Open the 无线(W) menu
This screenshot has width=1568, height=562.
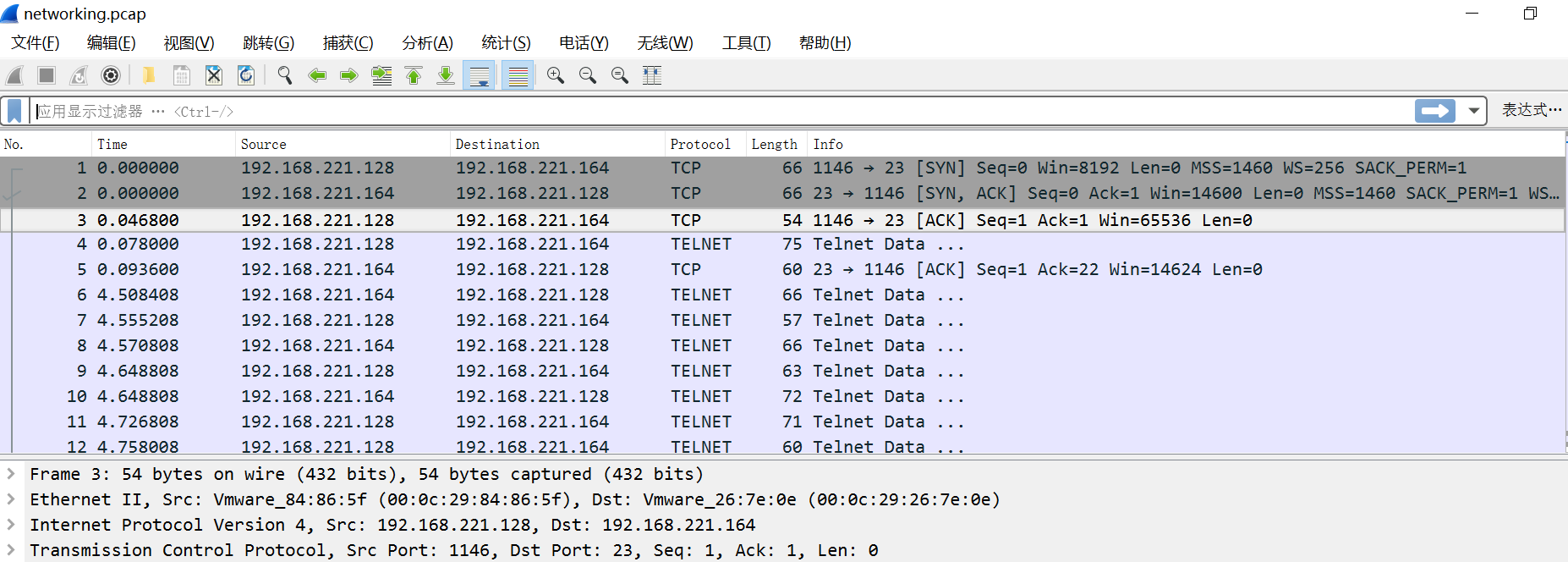pyautogui.click(x=665, y=43)
